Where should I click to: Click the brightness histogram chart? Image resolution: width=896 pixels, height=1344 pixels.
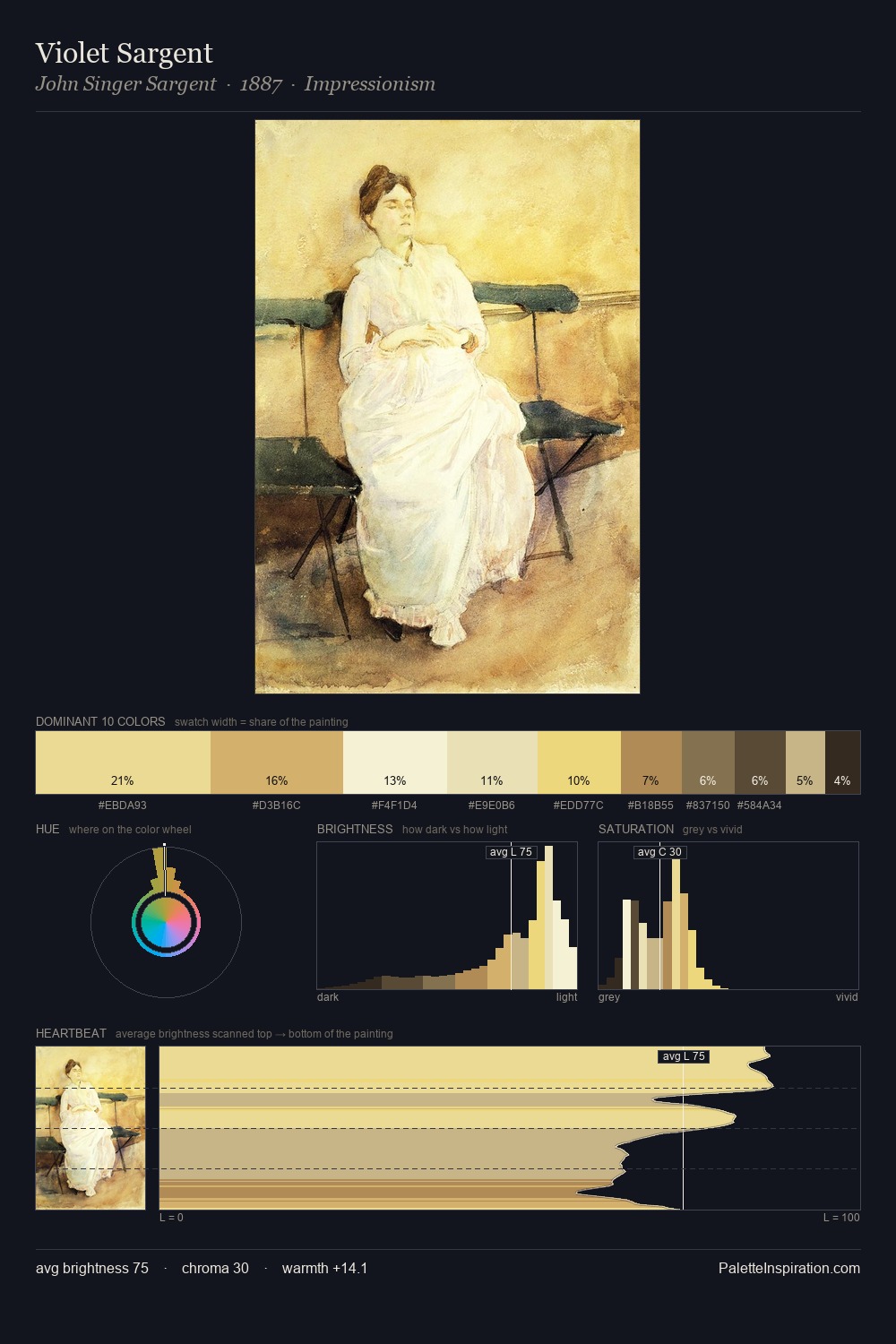coord(447,916)
